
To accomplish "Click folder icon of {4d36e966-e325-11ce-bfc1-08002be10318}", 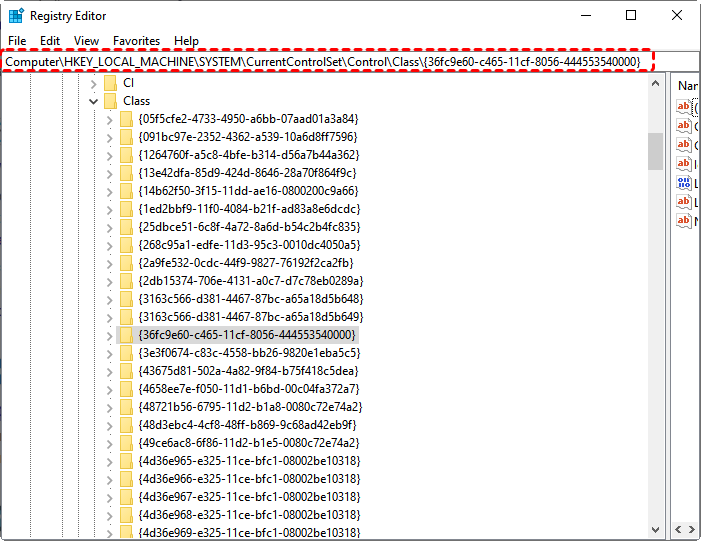I will [x=127, y=479].
